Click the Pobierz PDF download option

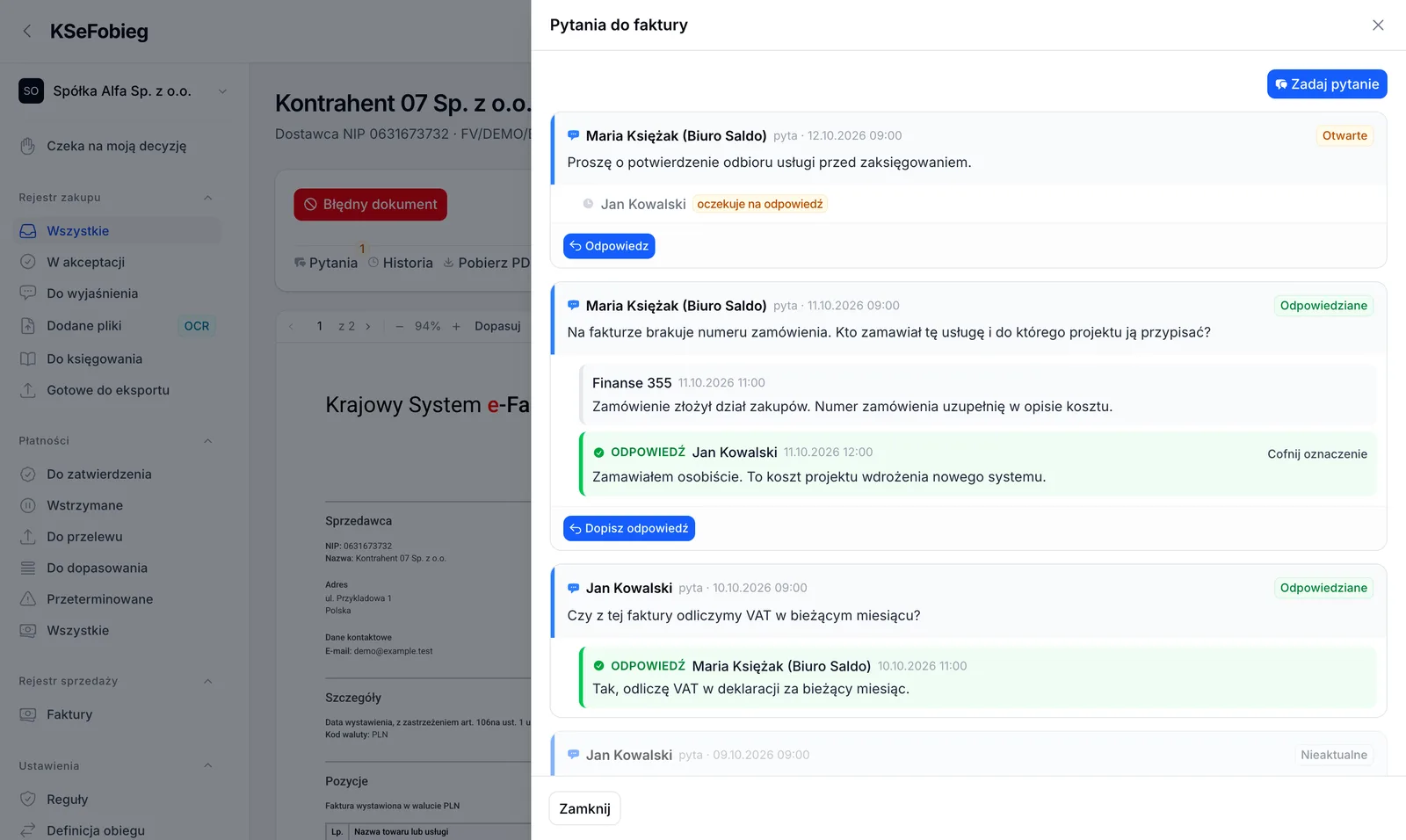[x=486, y=263]
